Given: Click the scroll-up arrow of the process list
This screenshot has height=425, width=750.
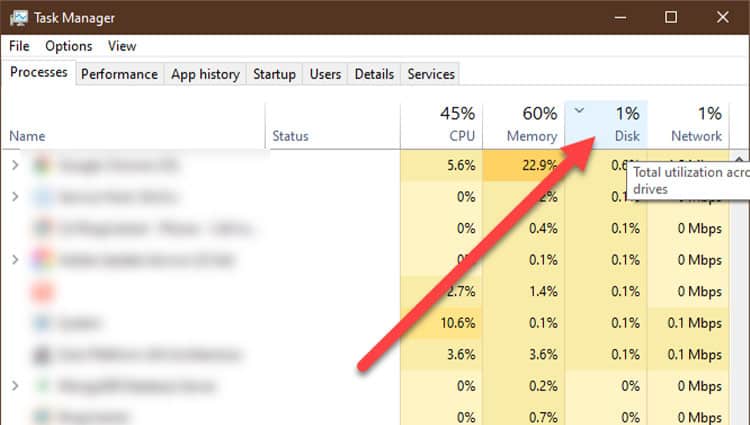Looking at the screenshot, I should pyautogui.click(x=739, y=158).
